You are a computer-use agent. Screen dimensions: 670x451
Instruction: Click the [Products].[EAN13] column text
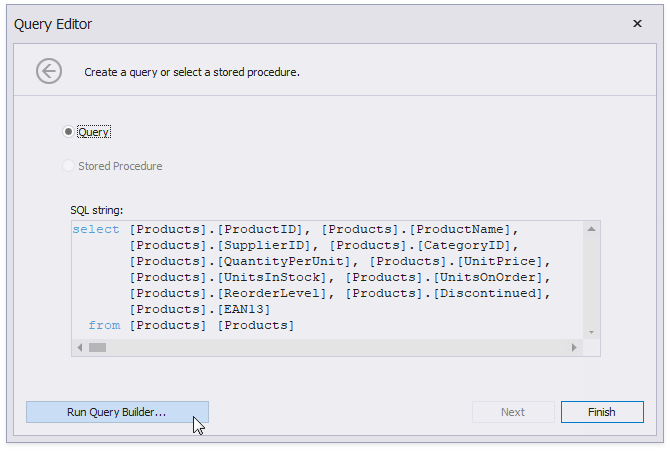pyautogui.click(x=200, y=310)
